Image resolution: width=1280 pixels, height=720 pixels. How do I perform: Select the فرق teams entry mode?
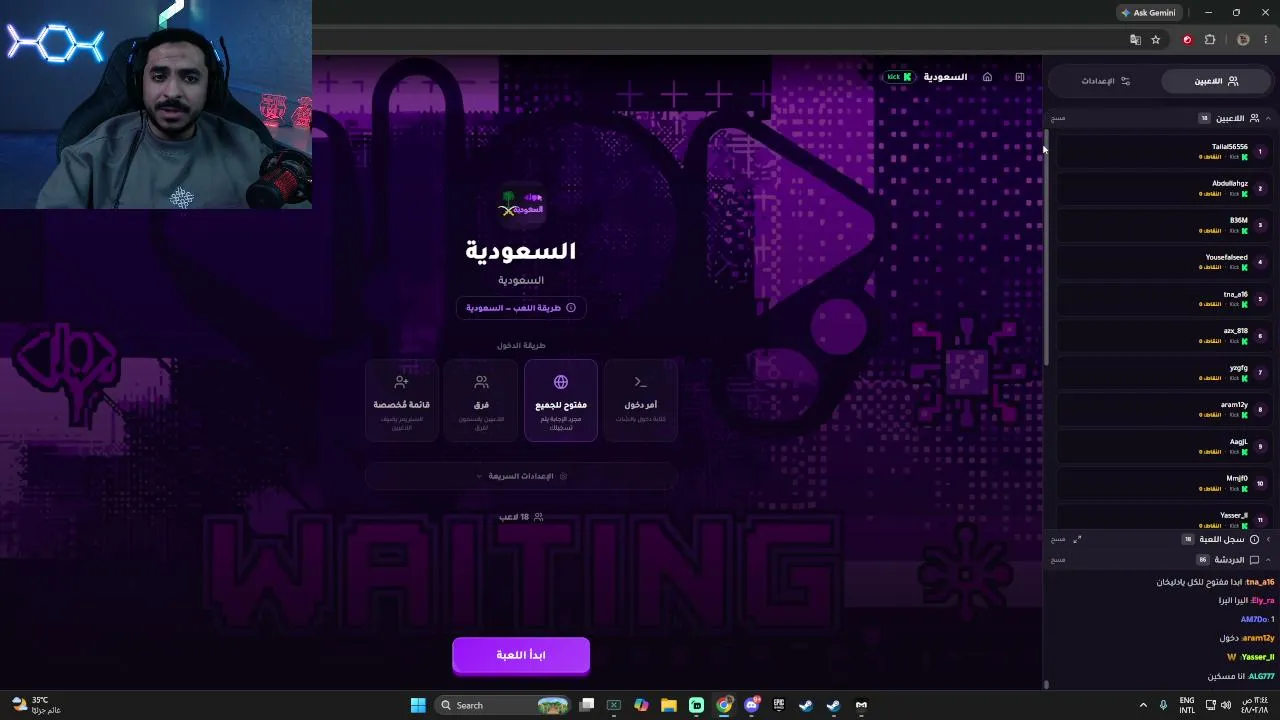pyautogui.click(x=481, y=400)
